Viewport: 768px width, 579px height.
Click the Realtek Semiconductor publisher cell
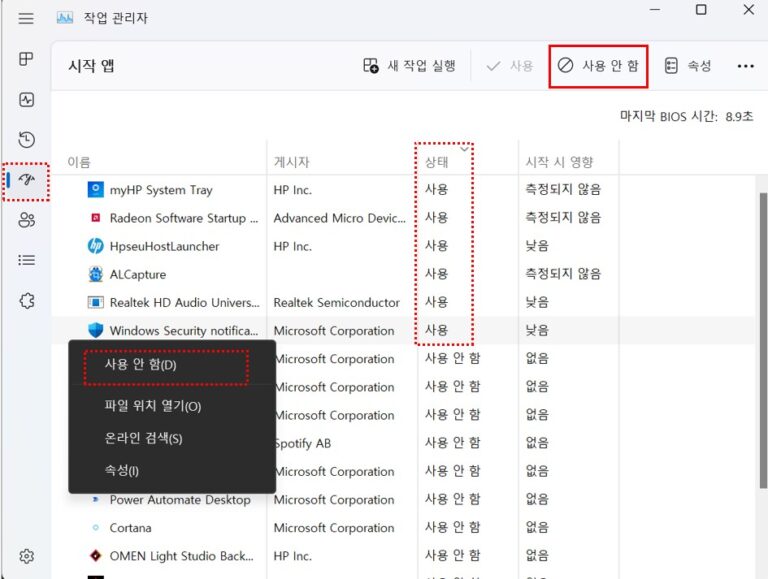336,302
